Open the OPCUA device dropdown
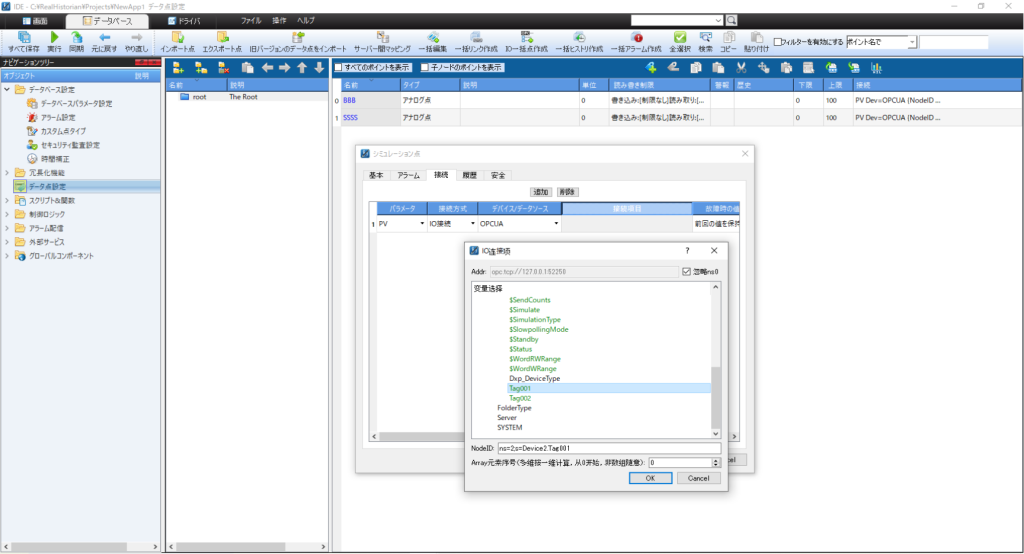This screenshot has height=554, width=1024. click(556, 224)
